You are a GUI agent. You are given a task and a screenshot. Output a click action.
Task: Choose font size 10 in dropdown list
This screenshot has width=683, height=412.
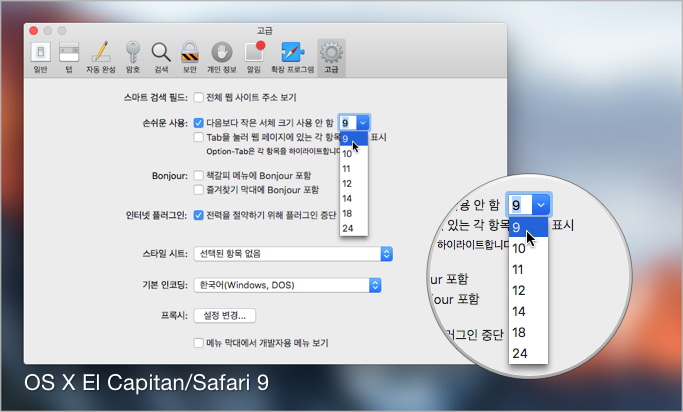[354, 154]
